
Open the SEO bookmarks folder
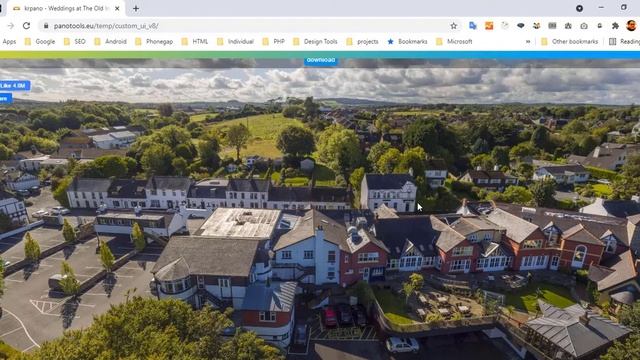75,41
